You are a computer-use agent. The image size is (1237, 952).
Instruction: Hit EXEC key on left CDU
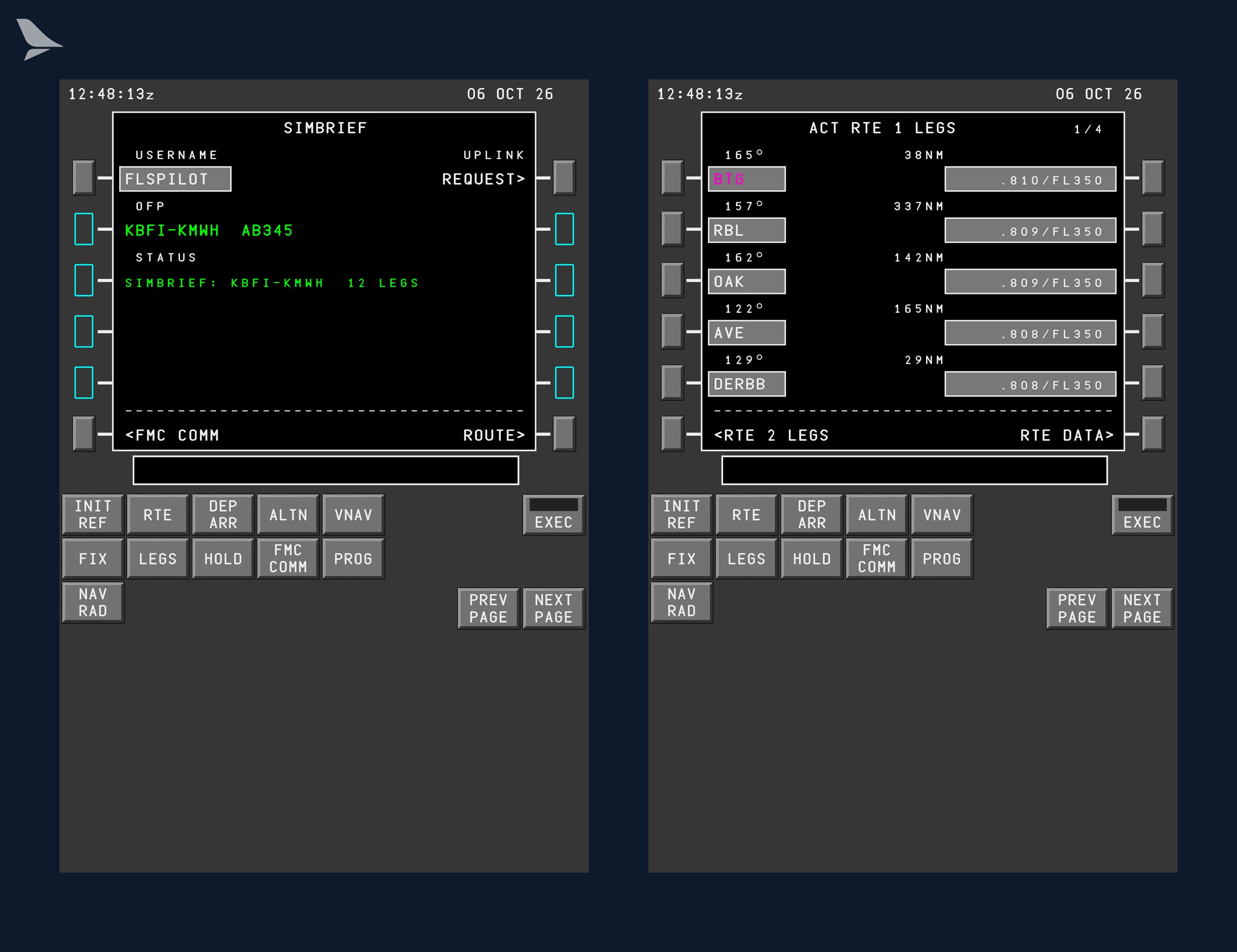click(x=554, y=514)
